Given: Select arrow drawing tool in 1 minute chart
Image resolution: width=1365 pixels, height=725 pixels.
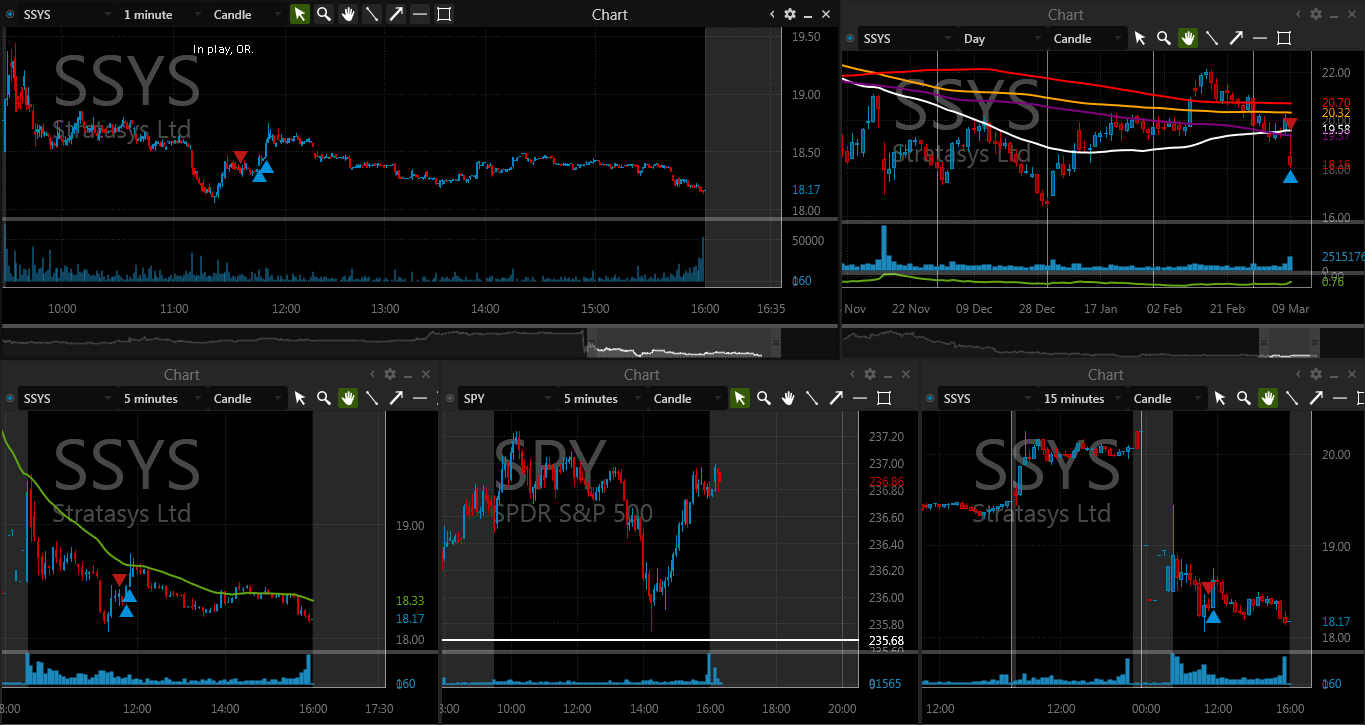Looking at the screenshot, I should pos(396,14).
